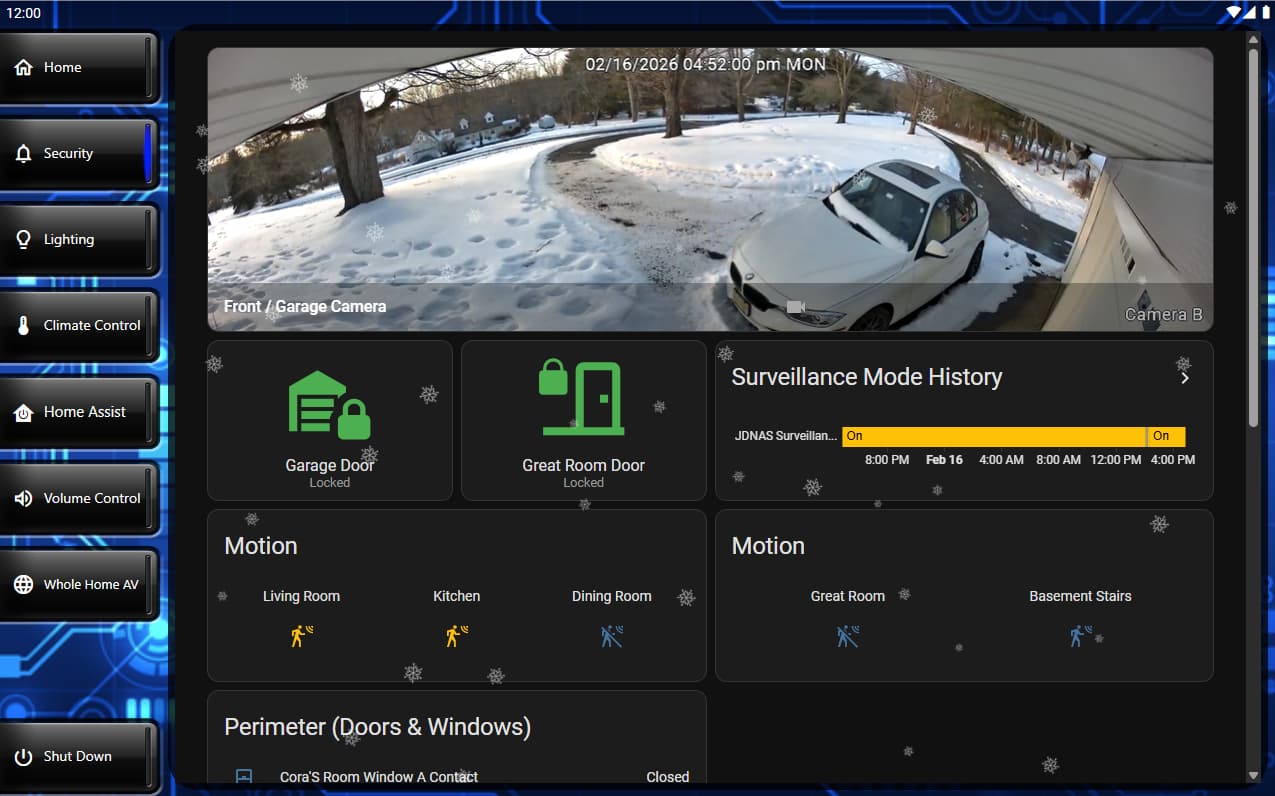Open the Dining Room motion sensor icon
The image size is (1275, 796).
(x=611, y=636)
